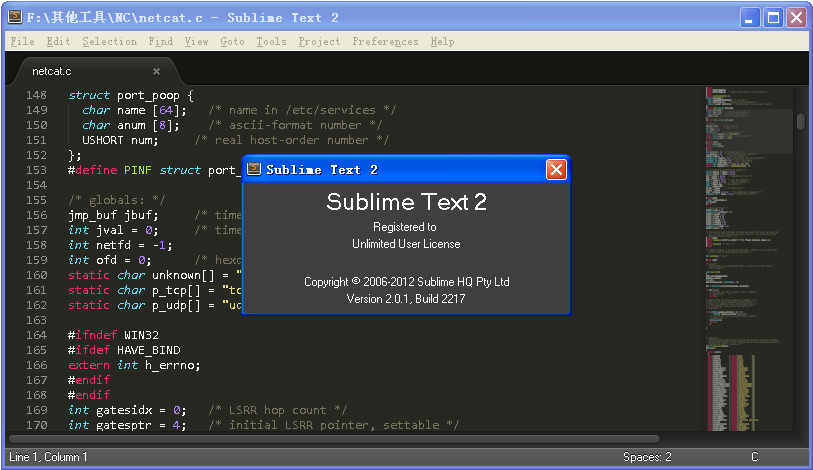Open the Find menu
813x470 pixels.
point(161,42)
